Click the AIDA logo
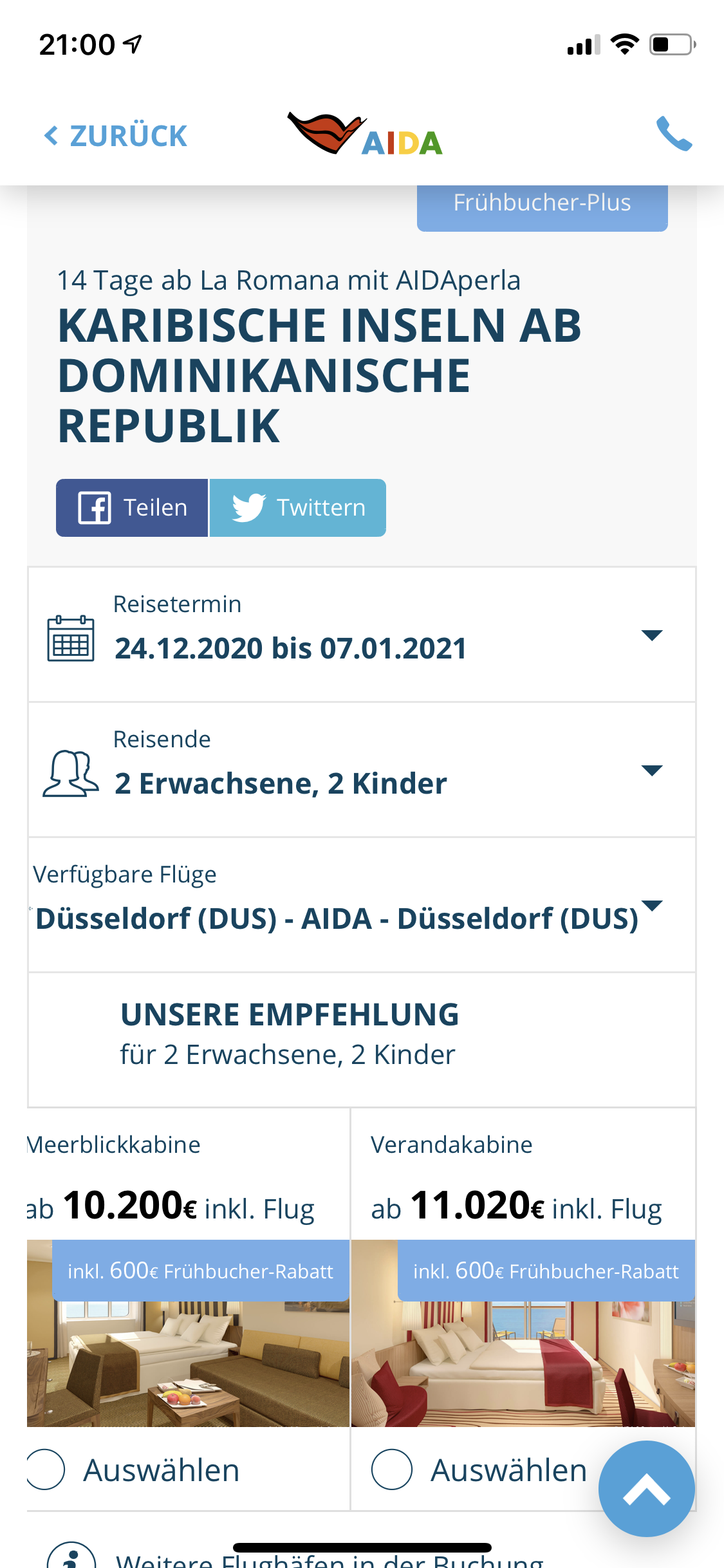Viewport: 724px width, 1568px height. 365,135
